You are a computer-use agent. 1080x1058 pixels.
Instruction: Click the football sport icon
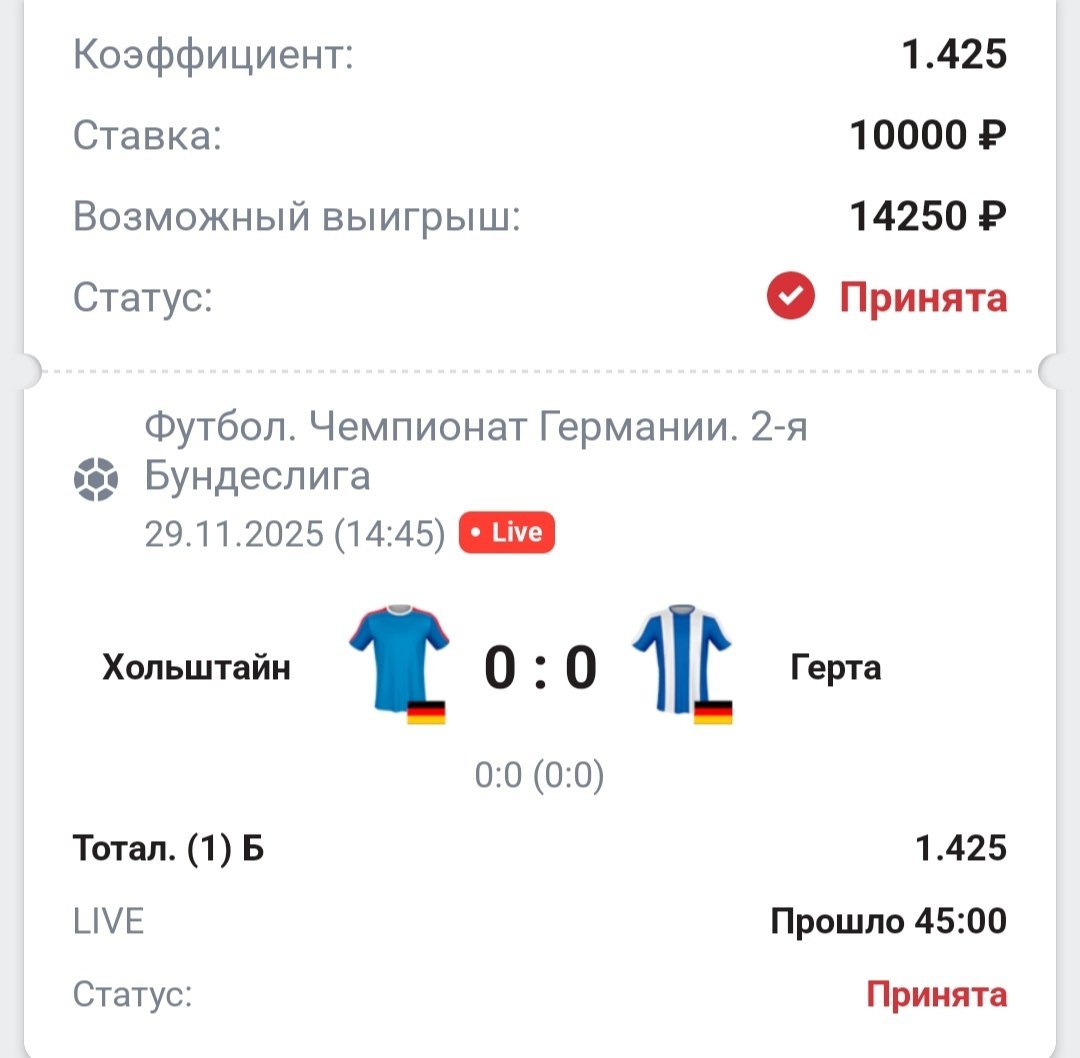click(96, 480)
